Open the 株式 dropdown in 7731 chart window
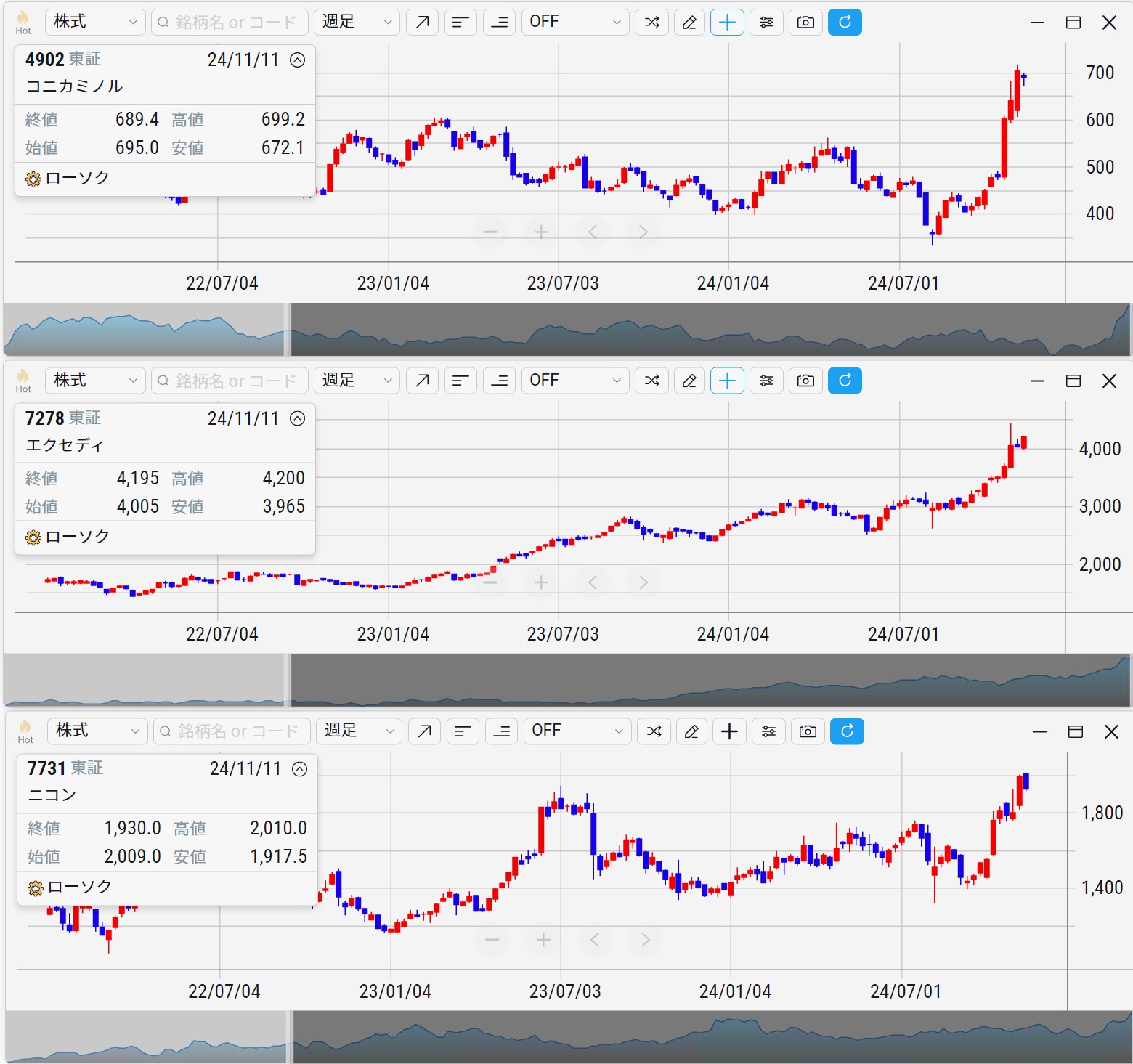 coord(97,731)
